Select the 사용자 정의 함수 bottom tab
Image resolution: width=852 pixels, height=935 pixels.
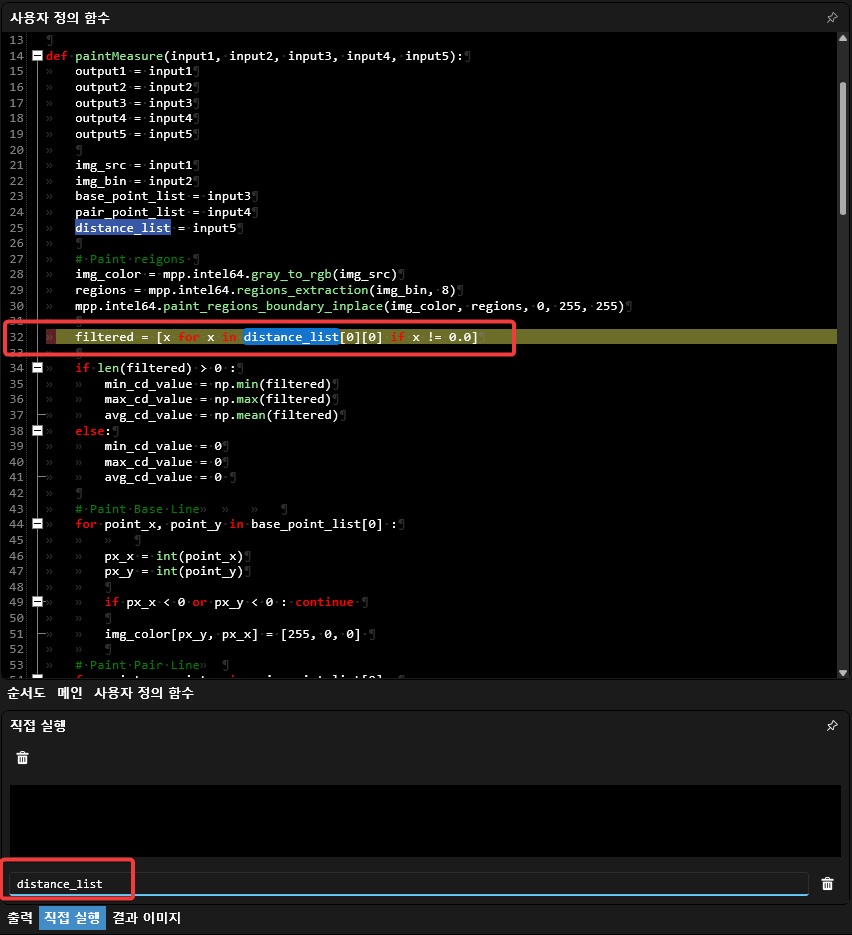144,693
